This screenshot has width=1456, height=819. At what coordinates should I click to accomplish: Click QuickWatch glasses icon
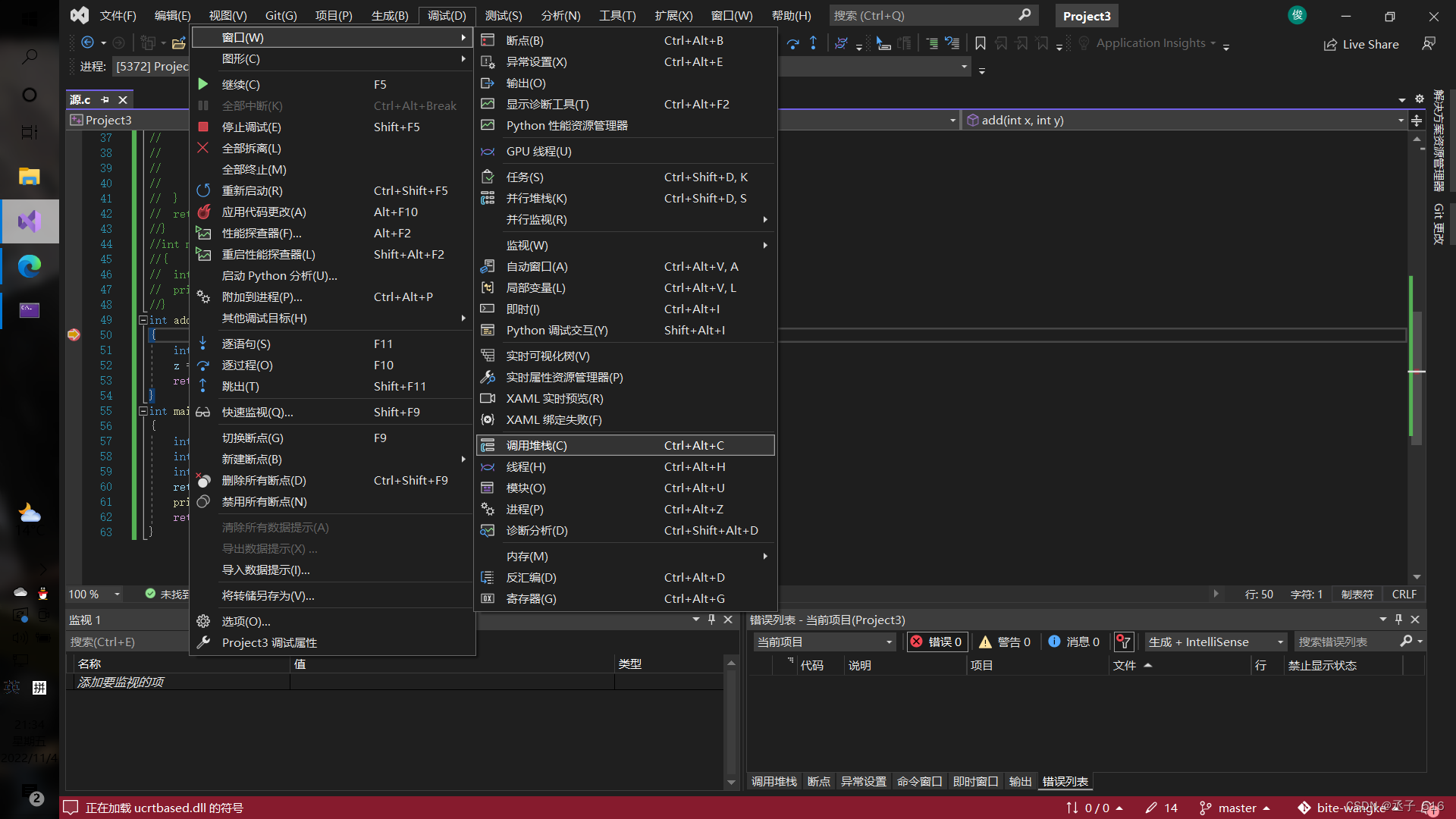point(202,412)
